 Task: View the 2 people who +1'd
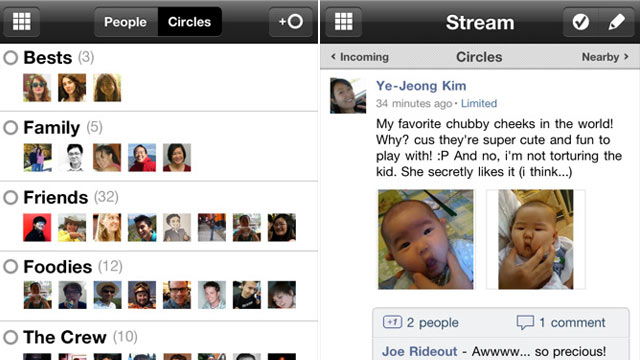coord(433,322)
